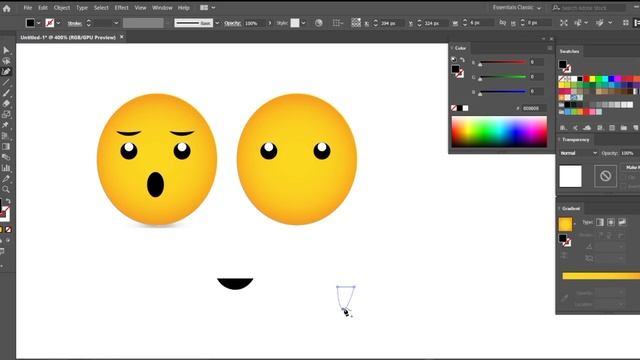This screenshot has height=360, width=640.
Task: Close the Untitled-1 document tab
Action: tap(122, 37)
